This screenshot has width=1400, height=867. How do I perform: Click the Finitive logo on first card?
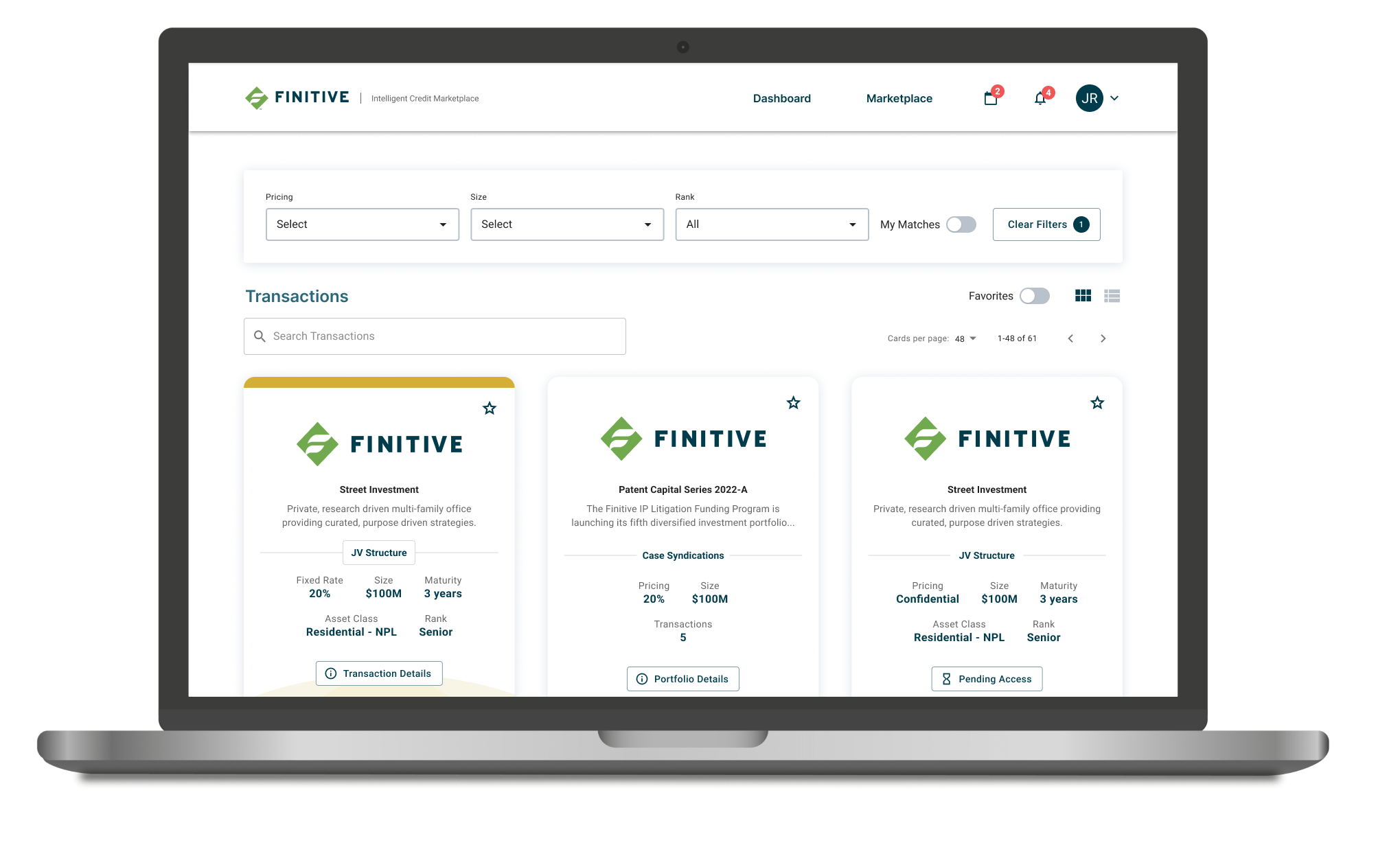tap(378, 442)
